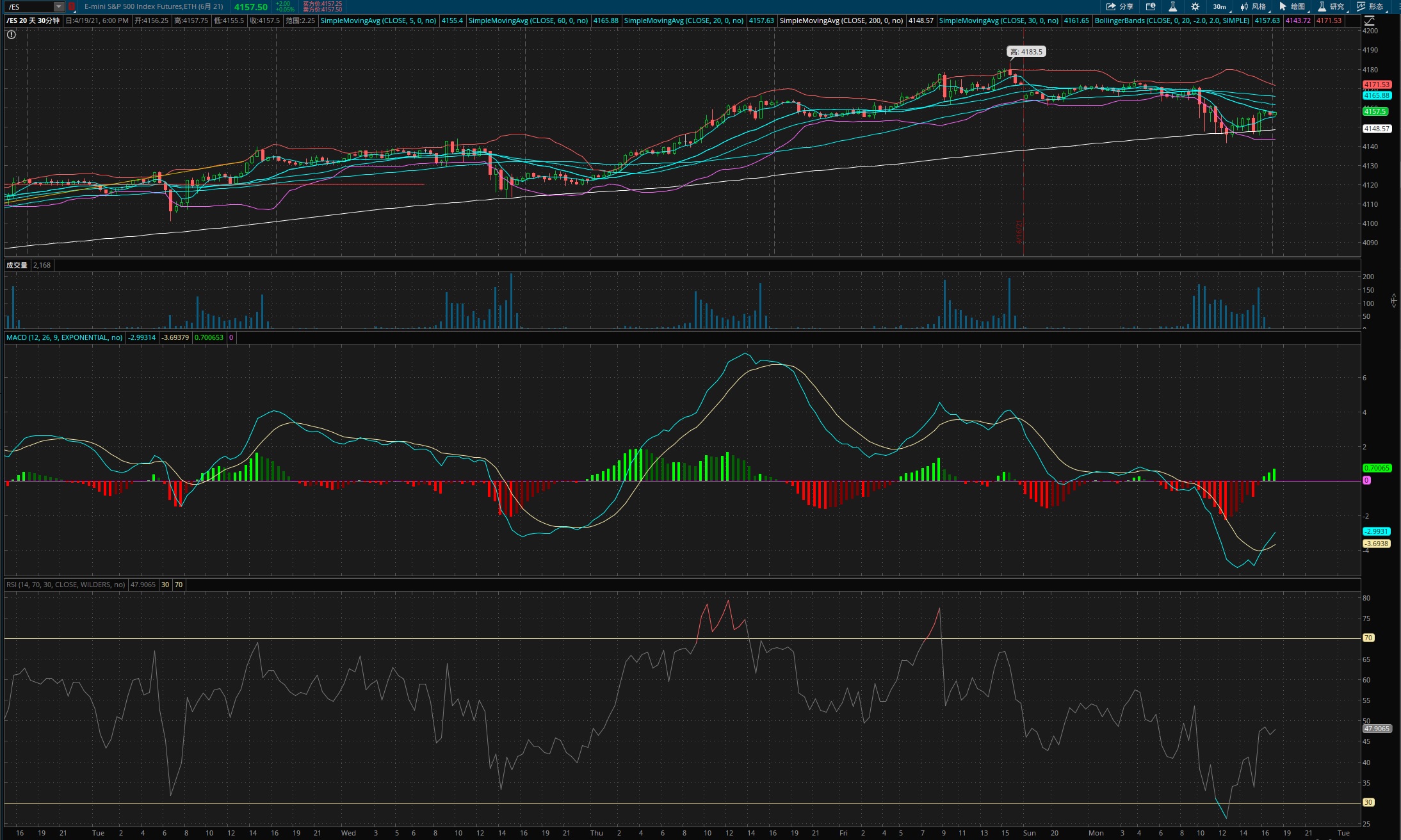Expand the /ES symbol dropdown arrow
Image resolution: width=1401 pixels, height=840 pixels.
tap(58, 6)
